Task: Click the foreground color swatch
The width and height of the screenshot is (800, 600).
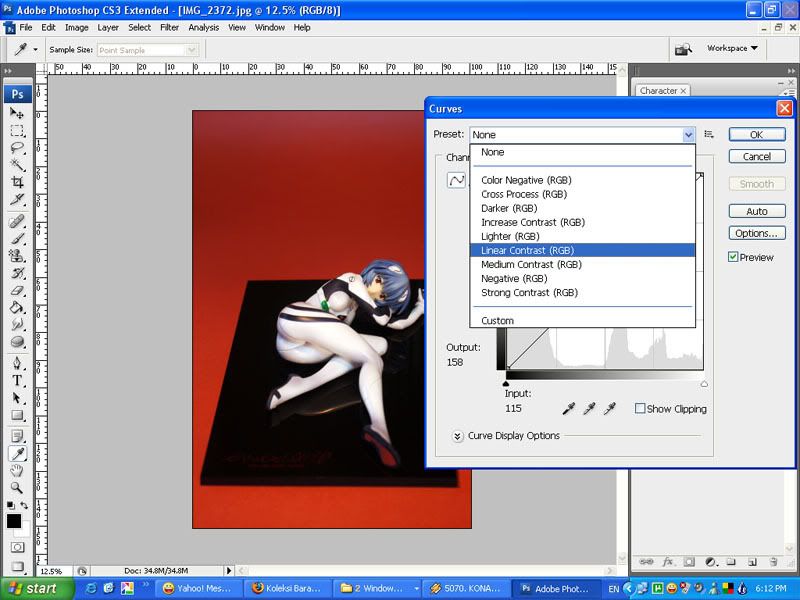Action: pyautogui.click(x=13, y=521)
